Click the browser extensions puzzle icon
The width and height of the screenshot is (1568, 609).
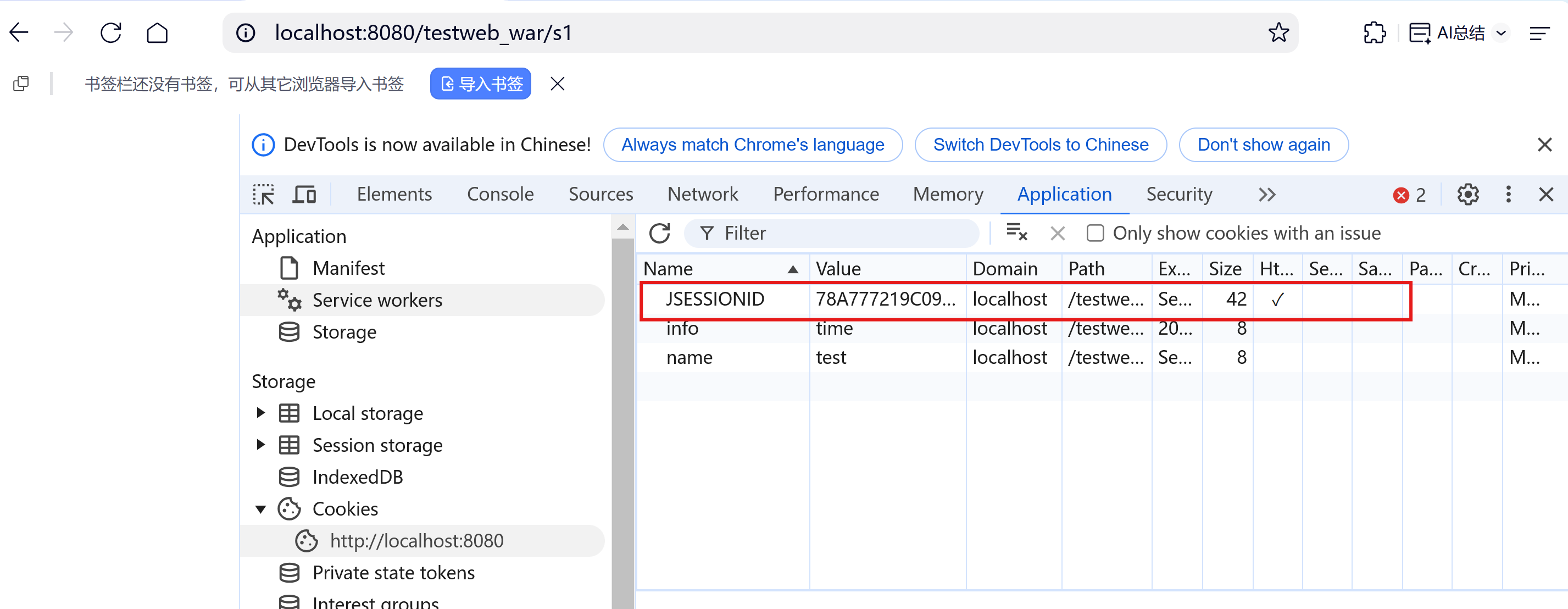pyautogui.click(x=1374, y=33)
